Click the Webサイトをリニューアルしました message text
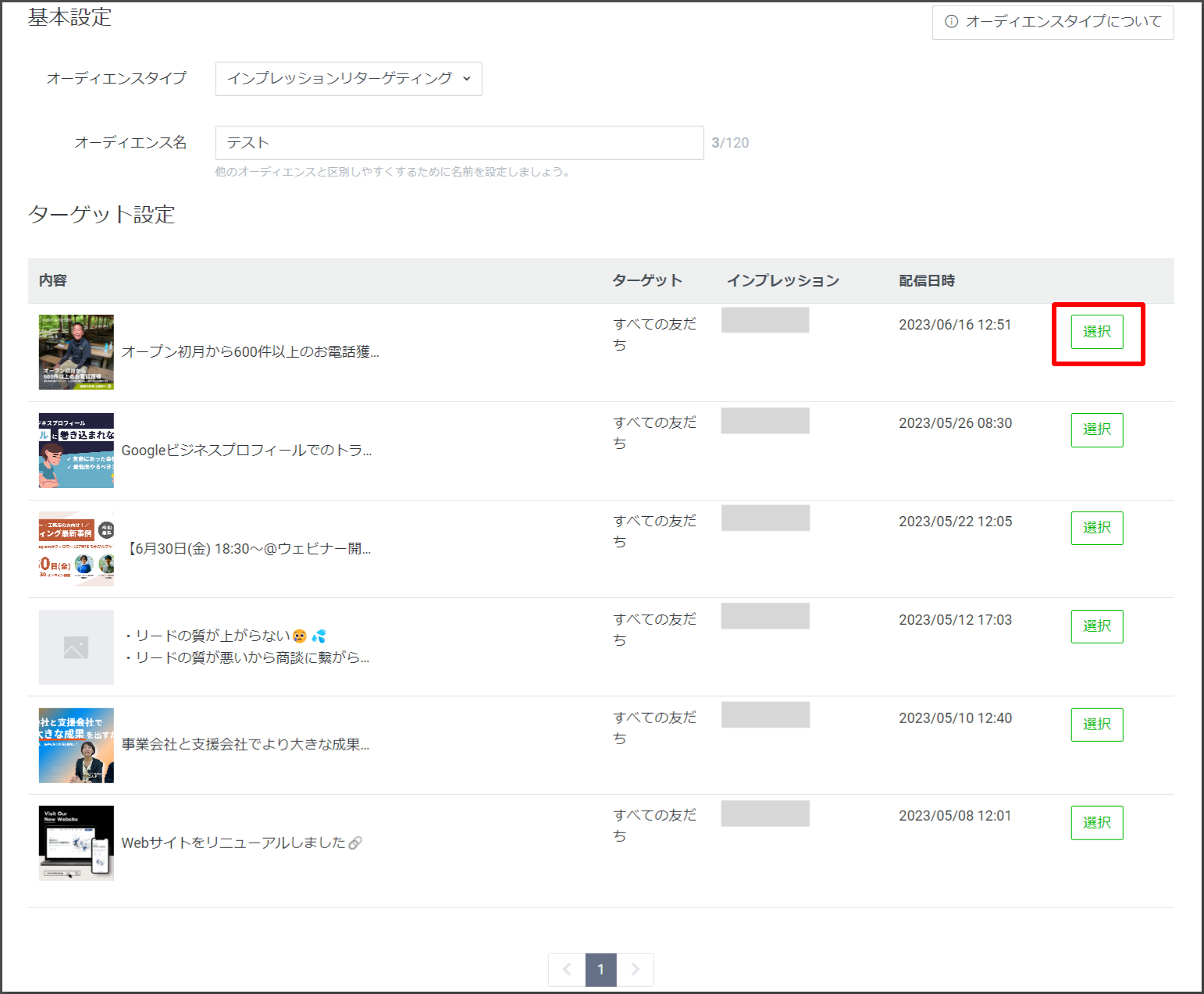 coord(241,843)
